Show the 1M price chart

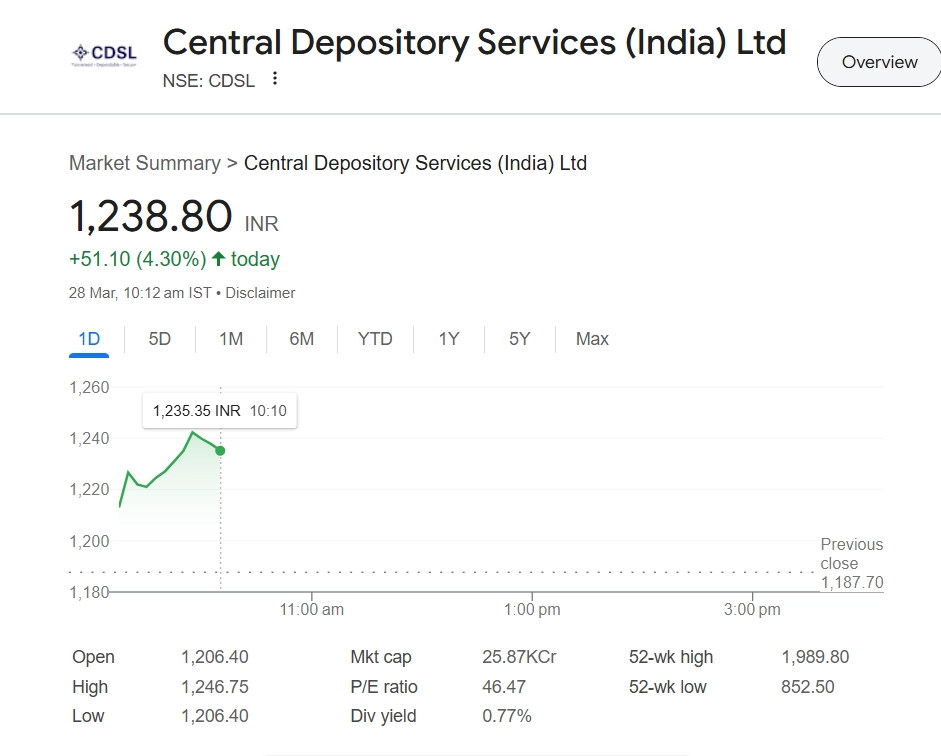231,339
